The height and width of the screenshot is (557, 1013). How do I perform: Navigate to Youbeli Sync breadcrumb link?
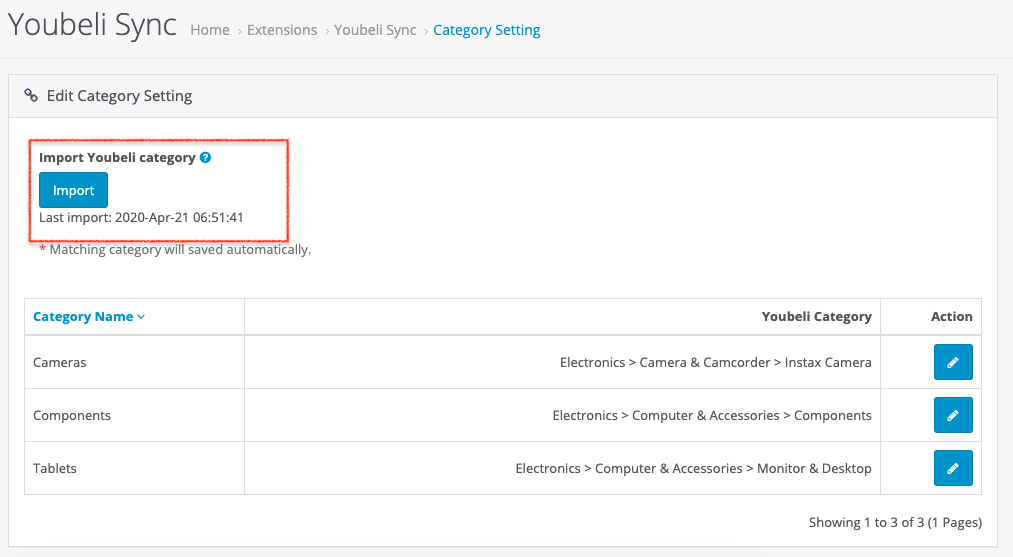[x=375, y=30]
